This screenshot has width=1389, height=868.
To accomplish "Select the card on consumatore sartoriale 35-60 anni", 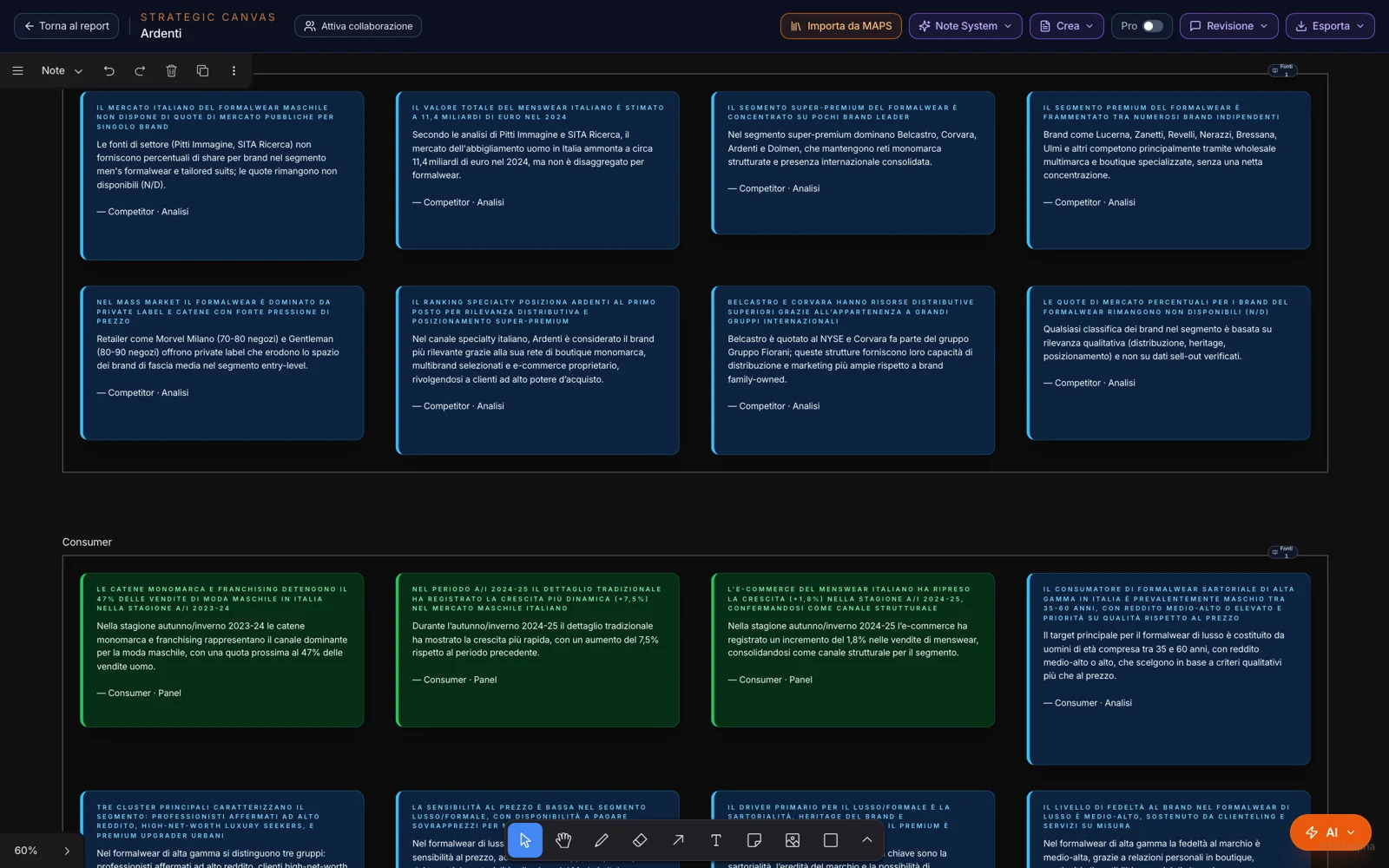I will (x=1168, y=669).
